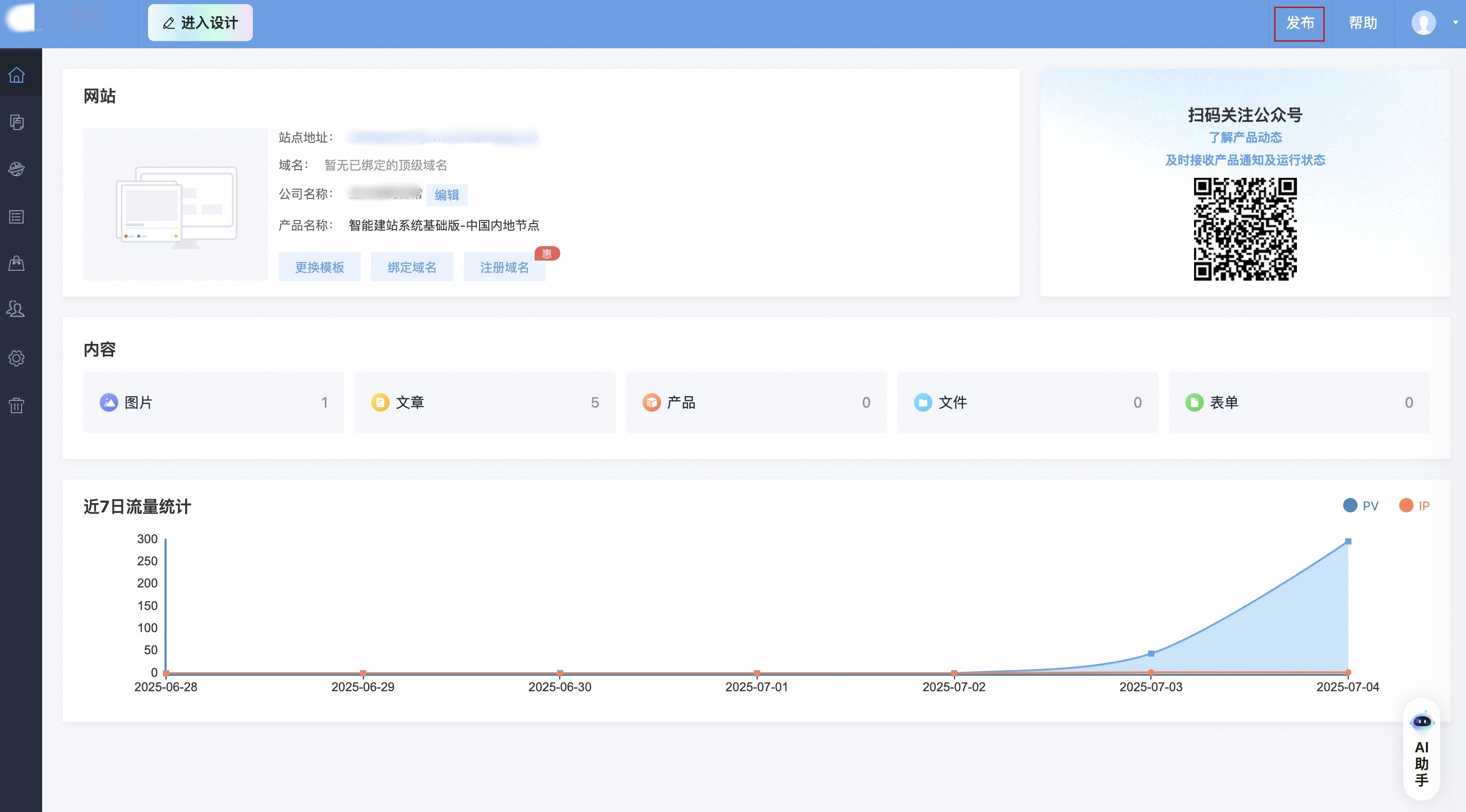Open the list management sidebar icon
Image resolution: width=1466 pixels, height=812 pixels.
click(x=16, y=216)
